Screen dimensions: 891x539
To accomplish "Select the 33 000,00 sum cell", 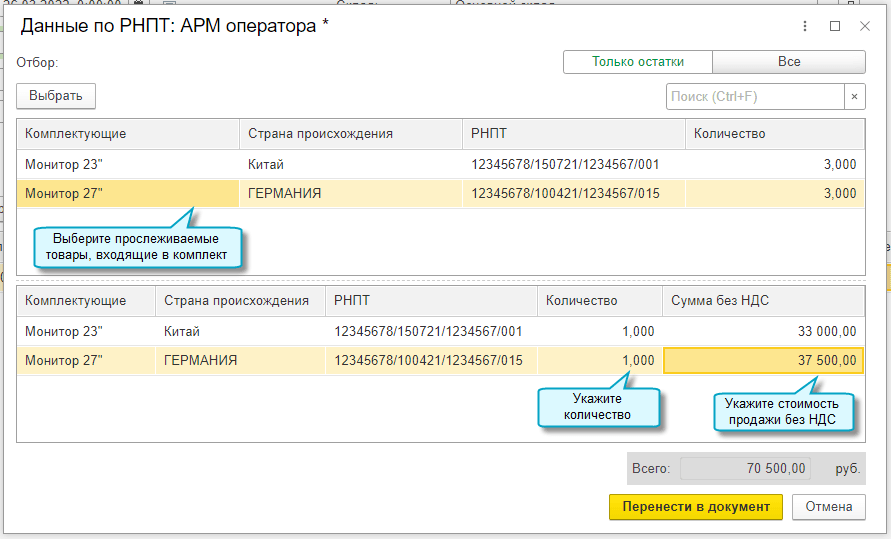I will coord(763,331).
